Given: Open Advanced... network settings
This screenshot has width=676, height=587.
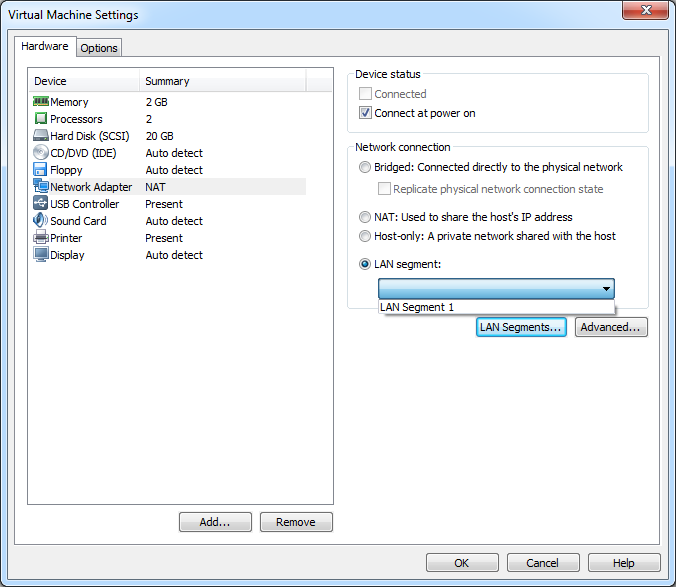Looking at the screenshot, I should click(x=610, y=327).
